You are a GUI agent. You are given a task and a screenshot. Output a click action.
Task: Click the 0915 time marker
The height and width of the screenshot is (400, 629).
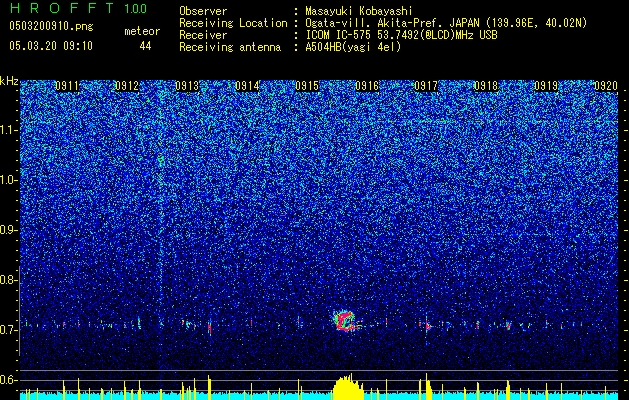point(307,86)
